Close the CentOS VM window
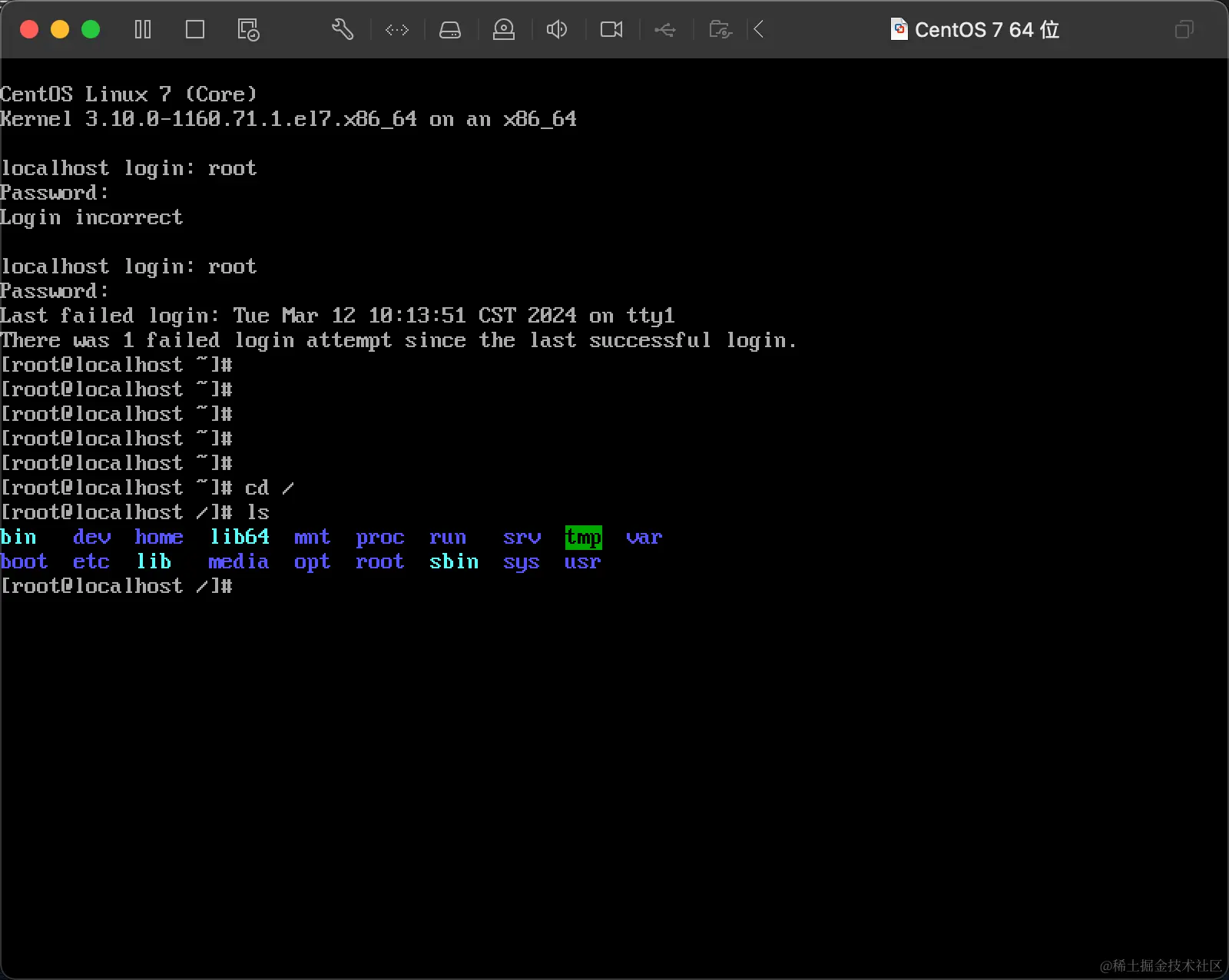 click(x=29, y=29)
